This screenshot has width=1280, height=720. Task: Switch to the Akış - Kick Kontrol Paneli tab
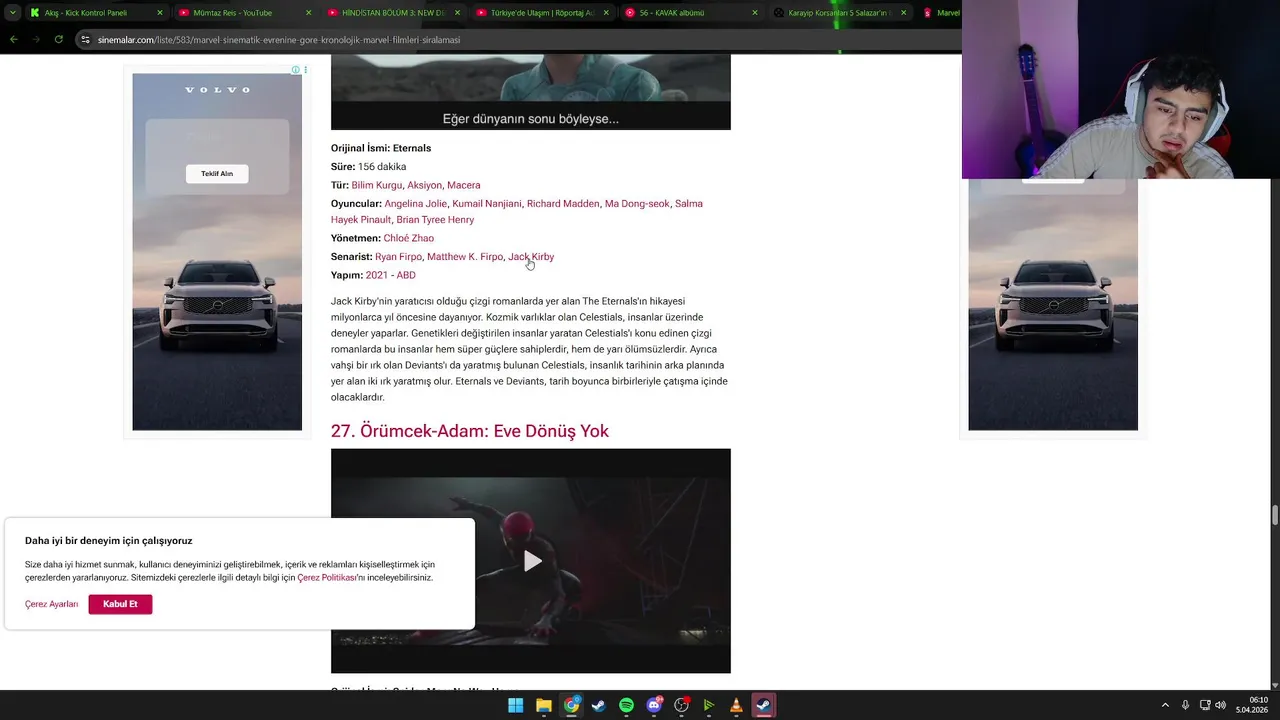[x=97, y=13]
